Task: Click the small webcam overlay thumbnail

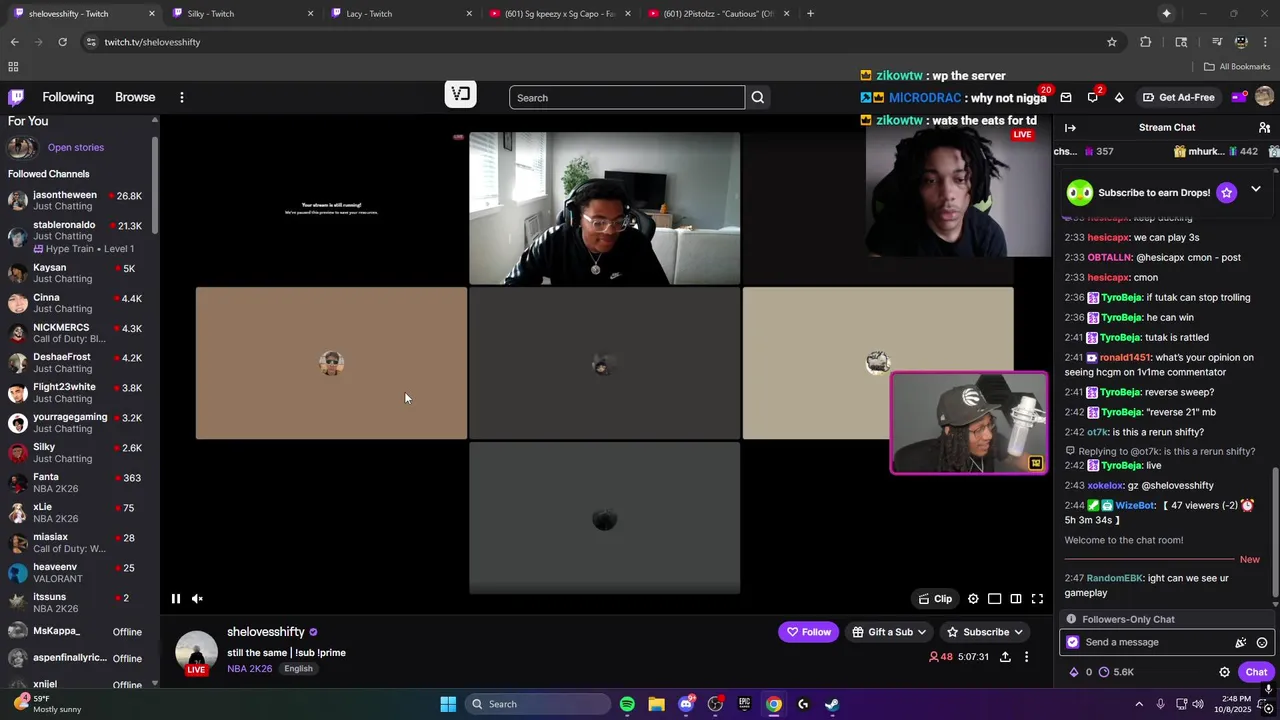Action: tap(969, 423)
